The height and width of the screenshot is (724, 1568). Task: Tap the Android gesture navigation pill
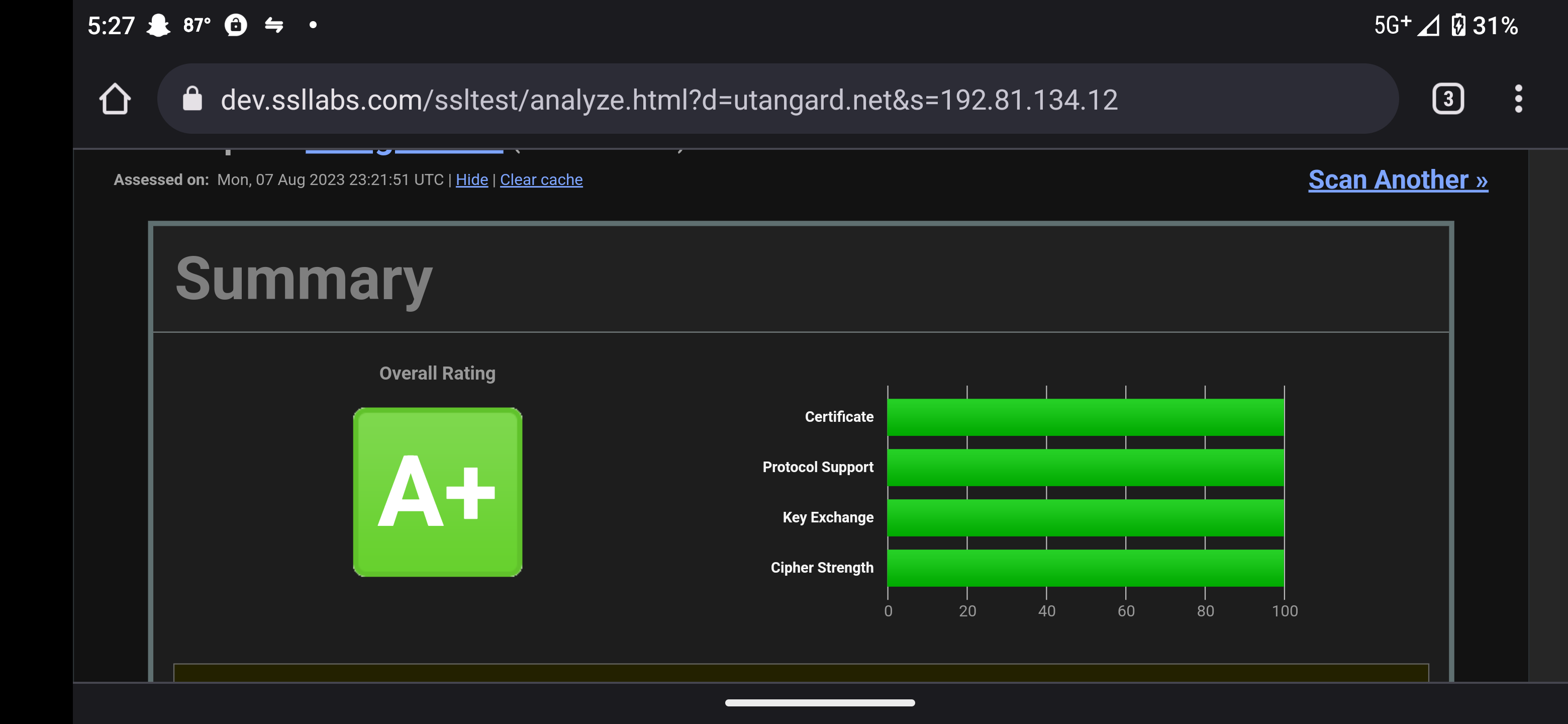pyautogui.click(x=820, y=703)
